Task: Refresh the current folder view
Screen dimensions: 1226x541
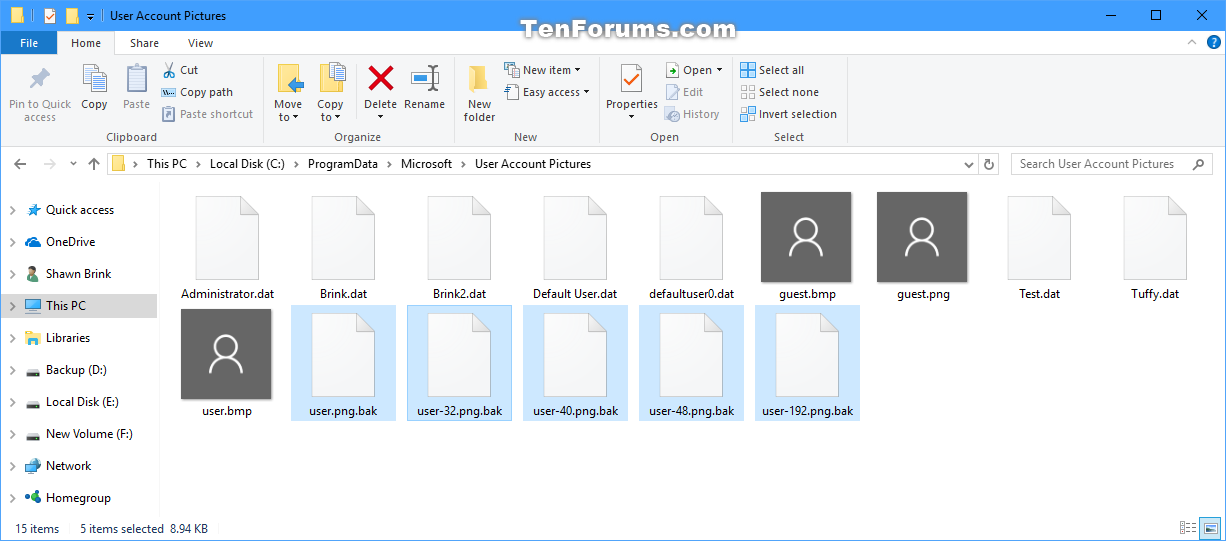Action: [989, 164]
